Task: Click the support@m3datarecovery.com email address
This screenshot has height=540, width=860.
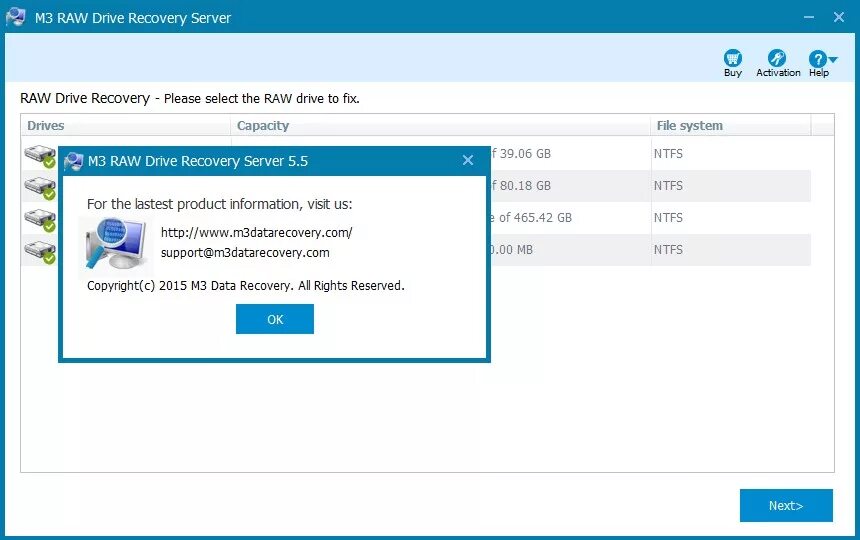Action: (x=245, y=253)
